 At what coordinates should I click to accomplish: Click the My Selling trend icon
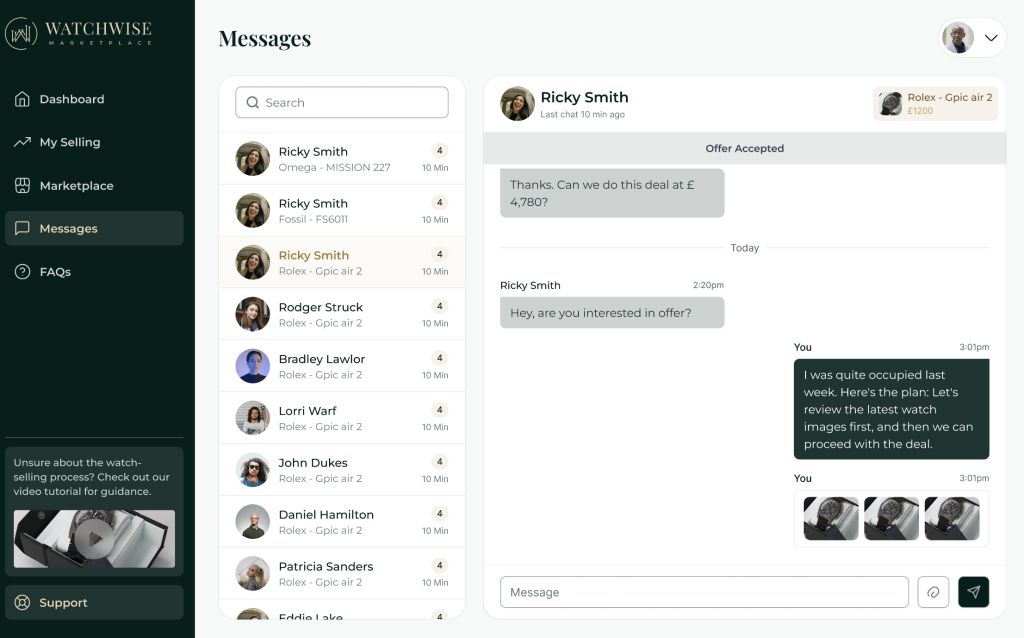22,142
